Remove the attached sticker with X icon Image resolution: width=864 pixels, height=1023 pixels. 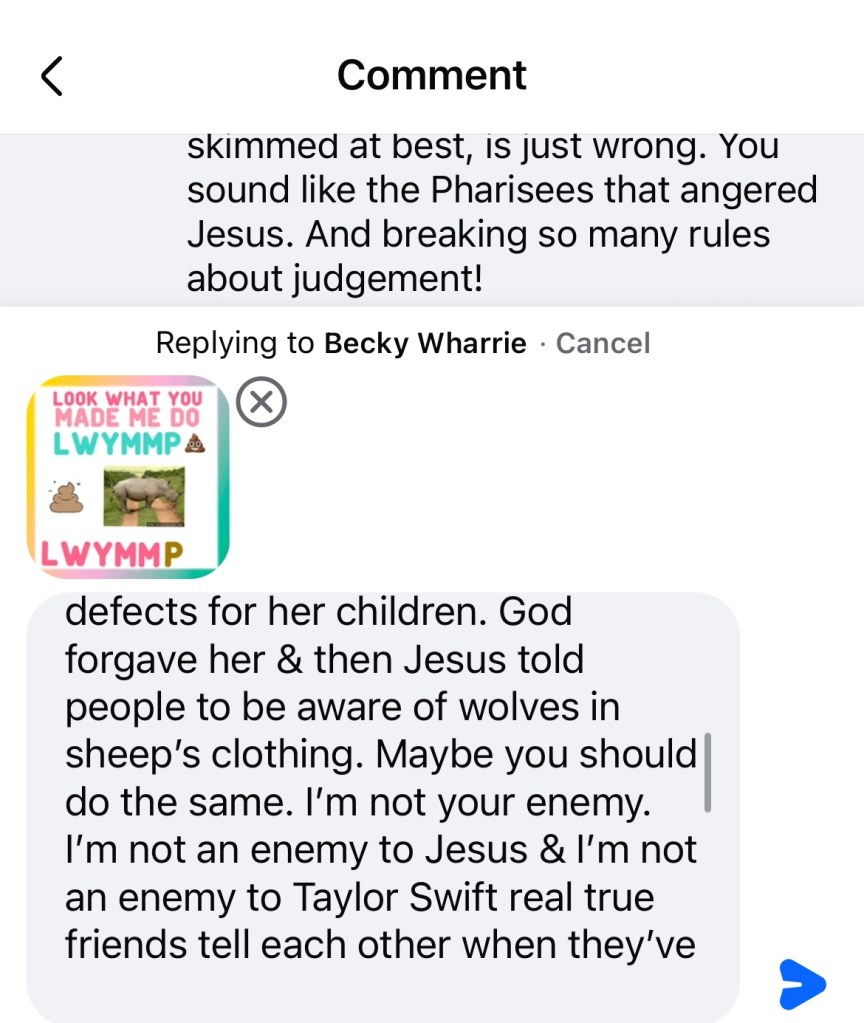(263, 402)
